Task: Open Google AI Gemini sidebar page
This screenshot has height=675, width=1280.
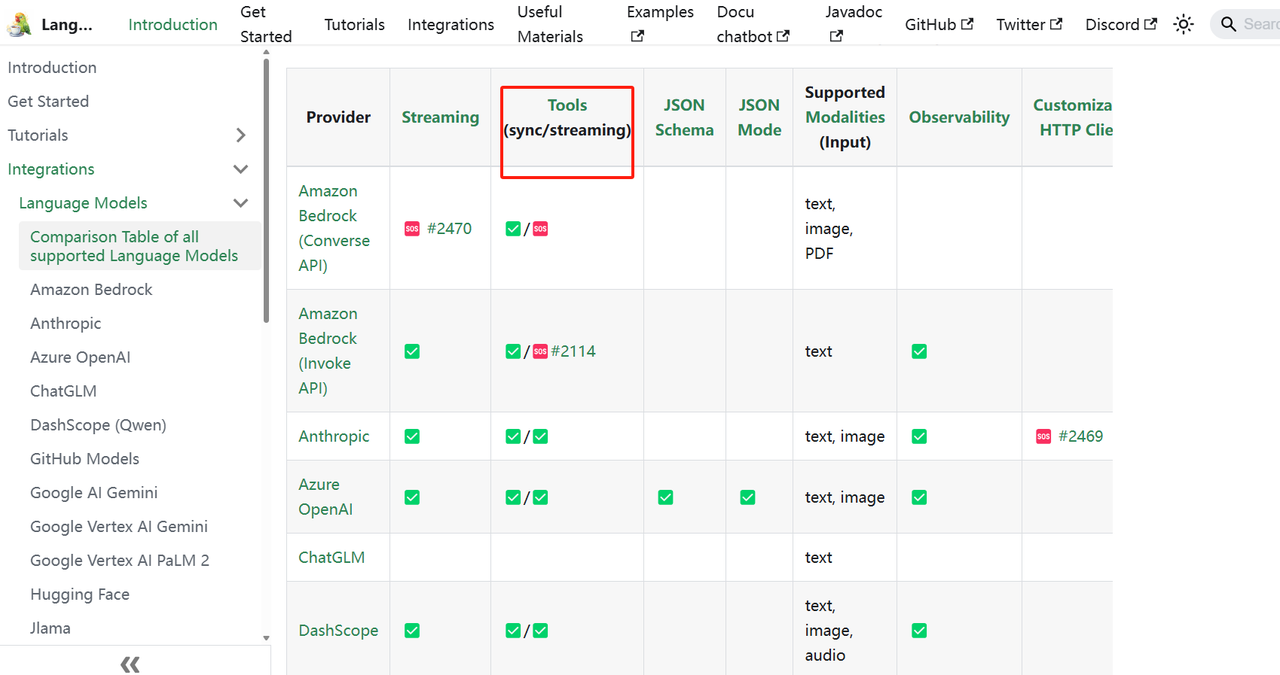Action: 94,493
